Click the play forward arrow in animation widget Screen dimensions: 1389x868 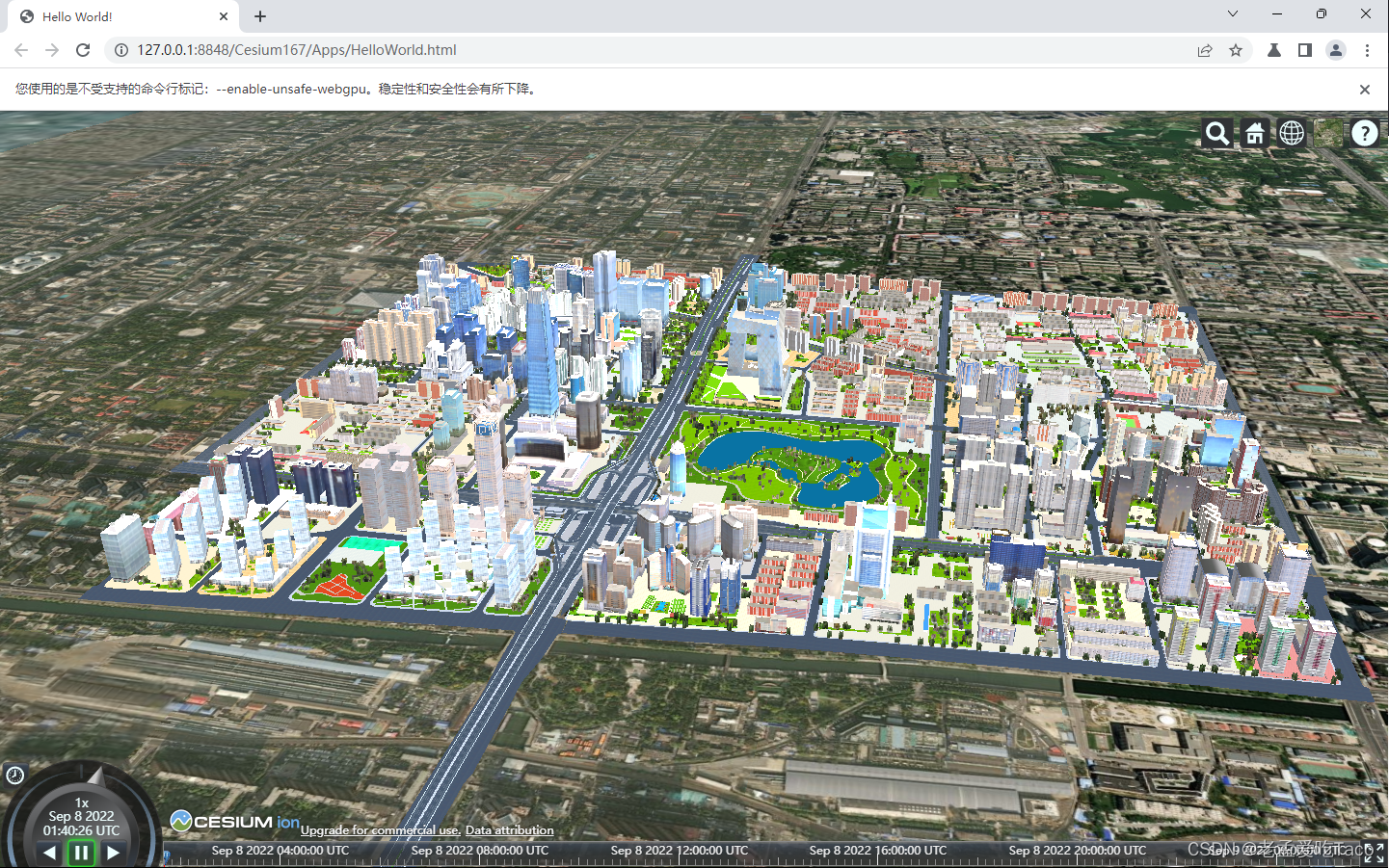pos(113,853)
